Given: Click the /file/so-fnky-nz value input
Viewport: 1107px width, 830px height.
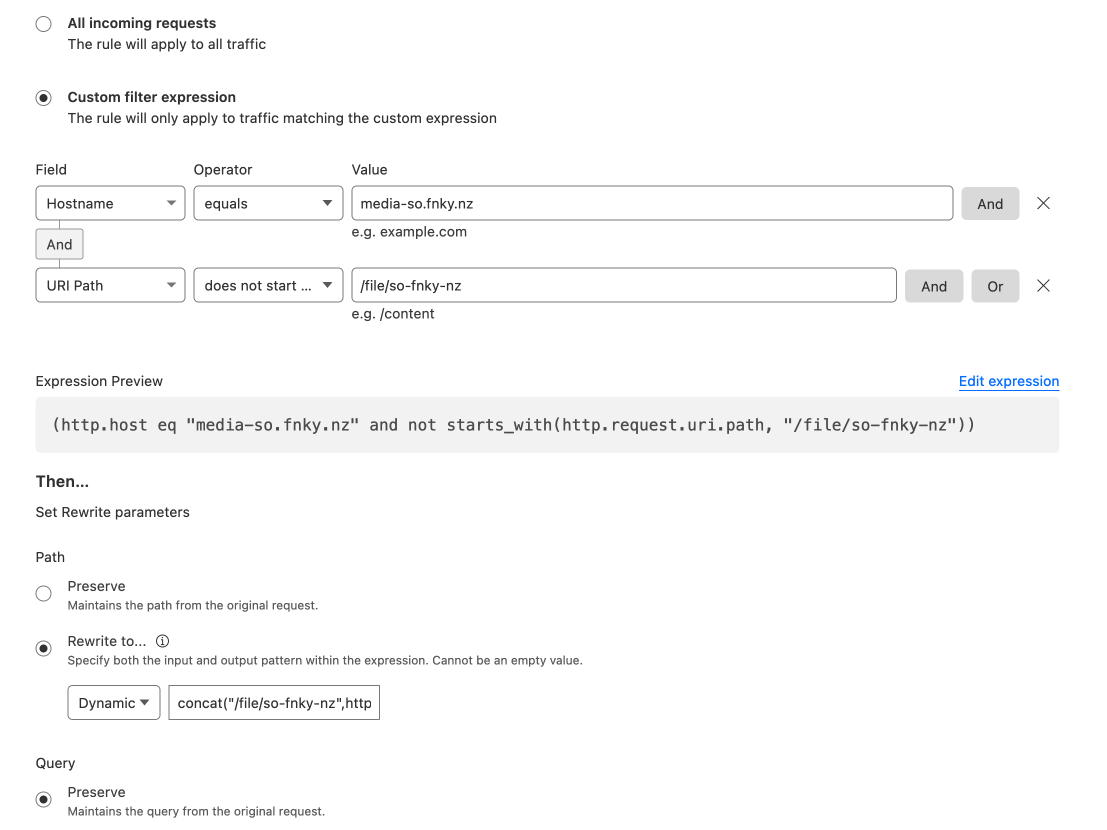Looking at the screenshot, I should (x=623, y=285).
